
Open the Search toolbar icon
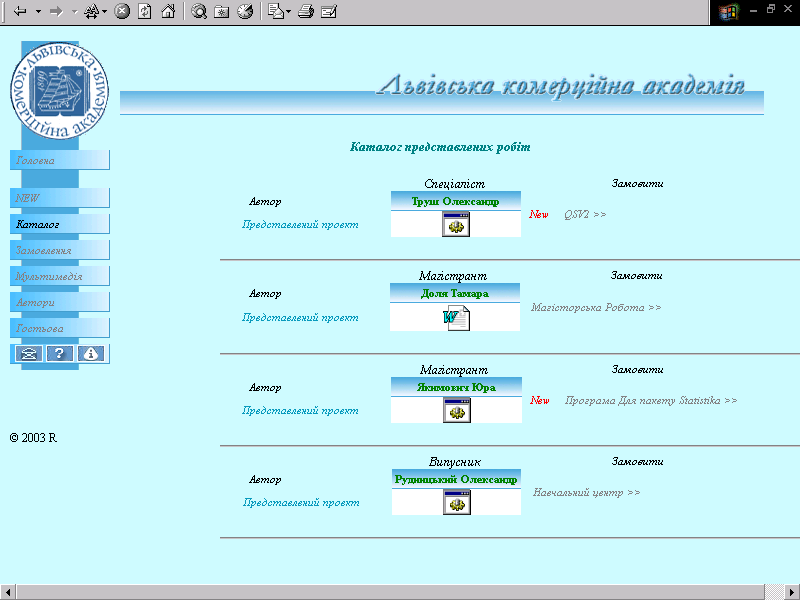click(198, 11)
